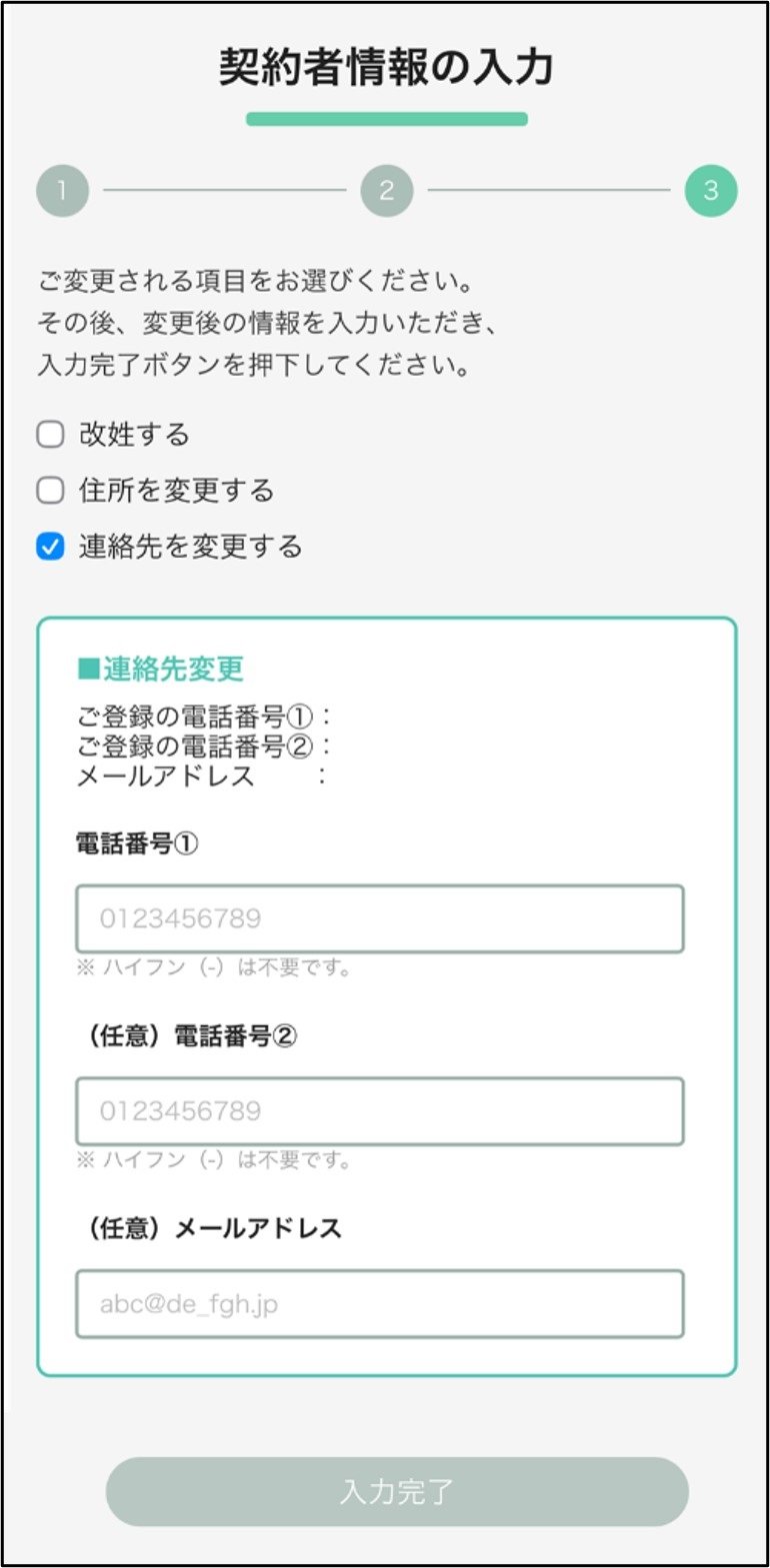Click the optional 電話番号② input field

point(380,1110)
